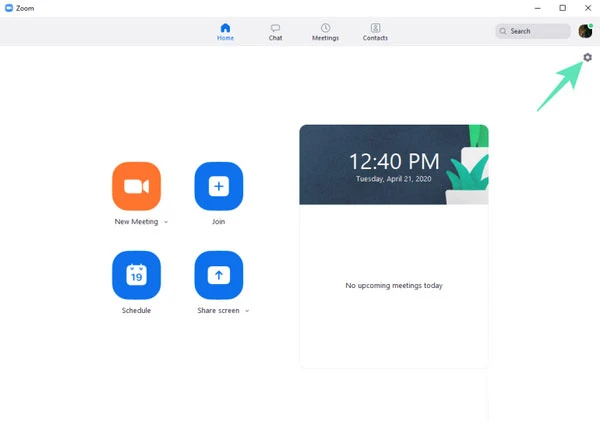Click the 12:40 PM clock display
600x422 pixels.
click(x=394, y=160)
